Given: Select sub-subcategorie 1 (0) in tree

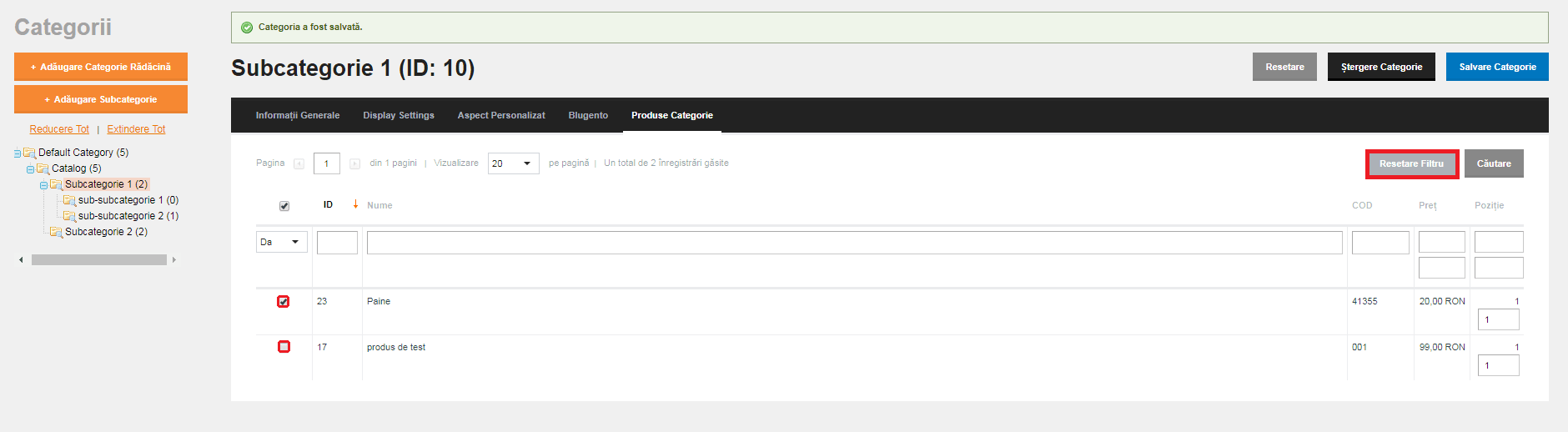Looking at the screenshot, I should click(x=128, y=200).
